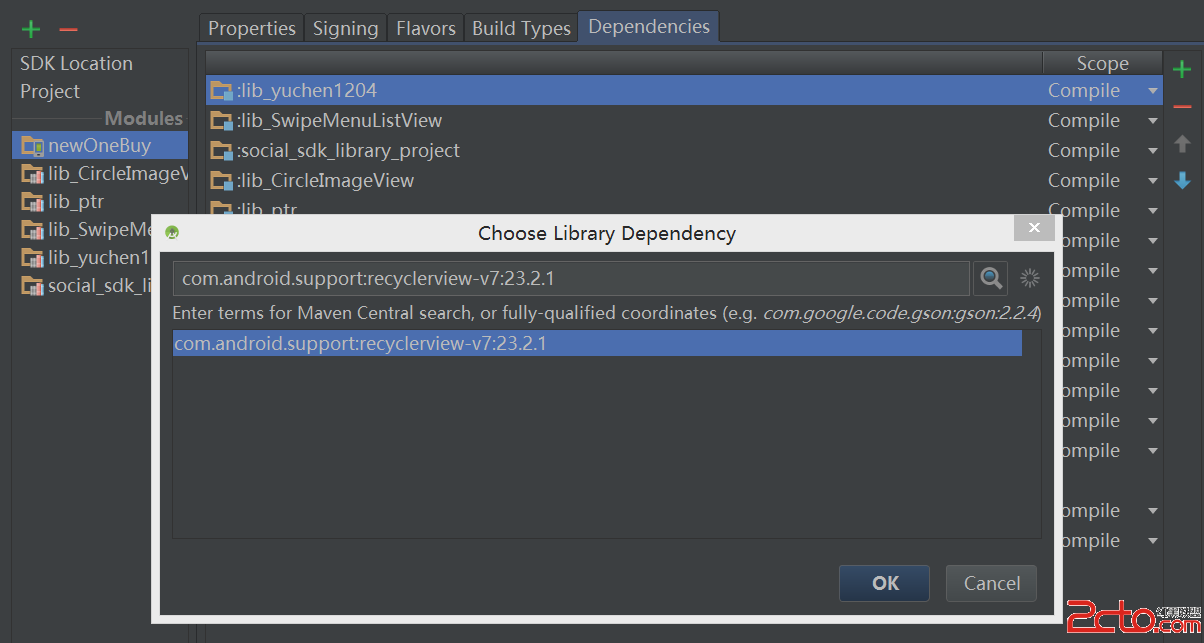Click the library search text field
This screenshot has height=643, width=1204.
[570, 279]
